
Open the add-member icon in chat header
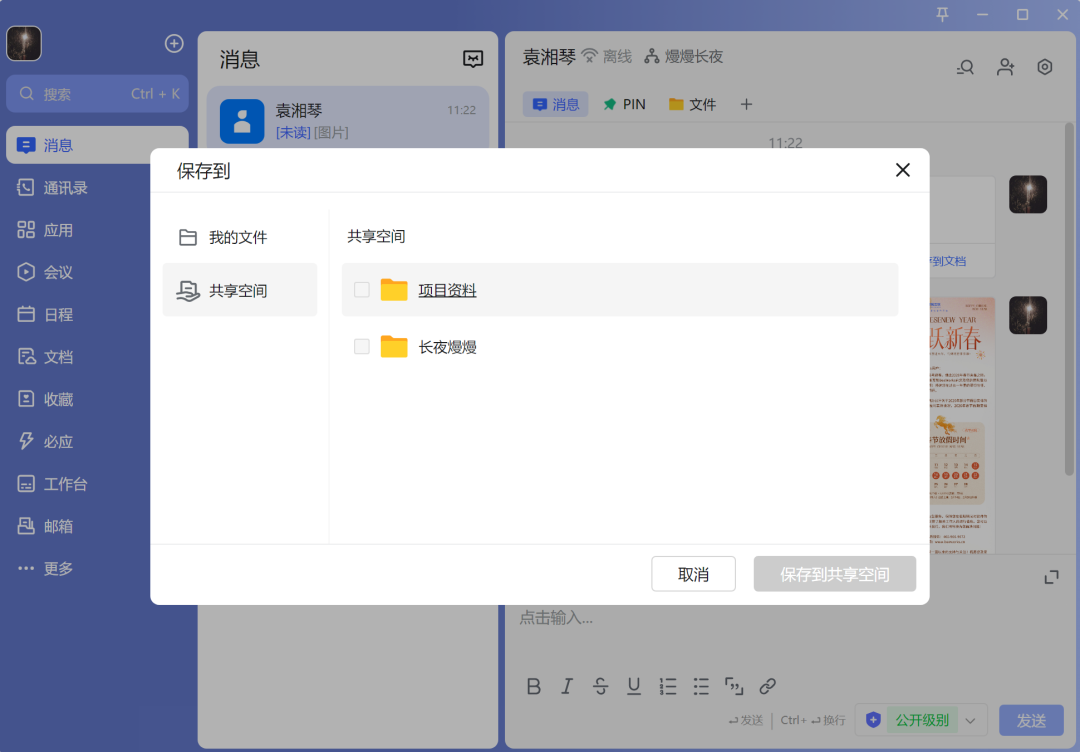[x=1005, y=66]
